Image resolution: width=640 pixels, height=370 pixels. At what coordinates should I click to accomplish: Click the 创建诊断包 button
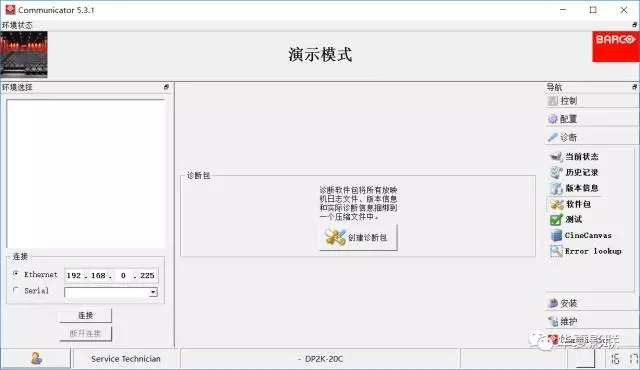358,237
